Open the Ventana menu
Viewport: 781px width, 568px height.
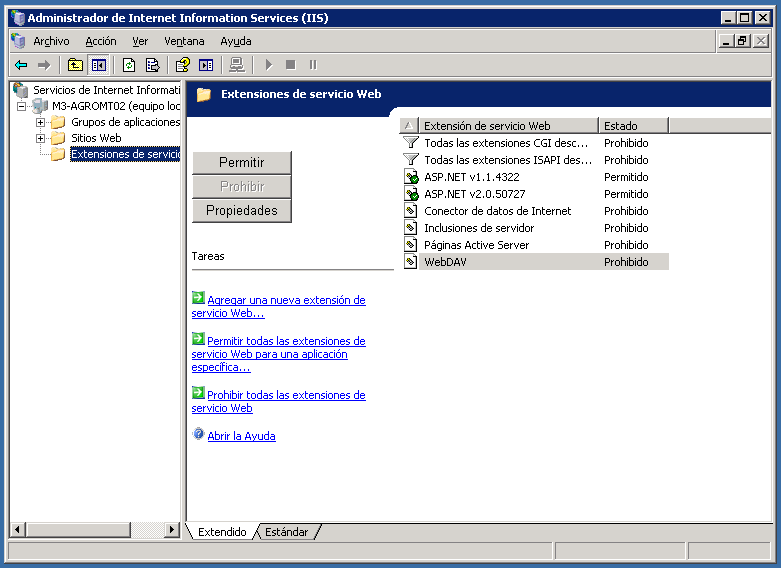(x=184, y=41)
